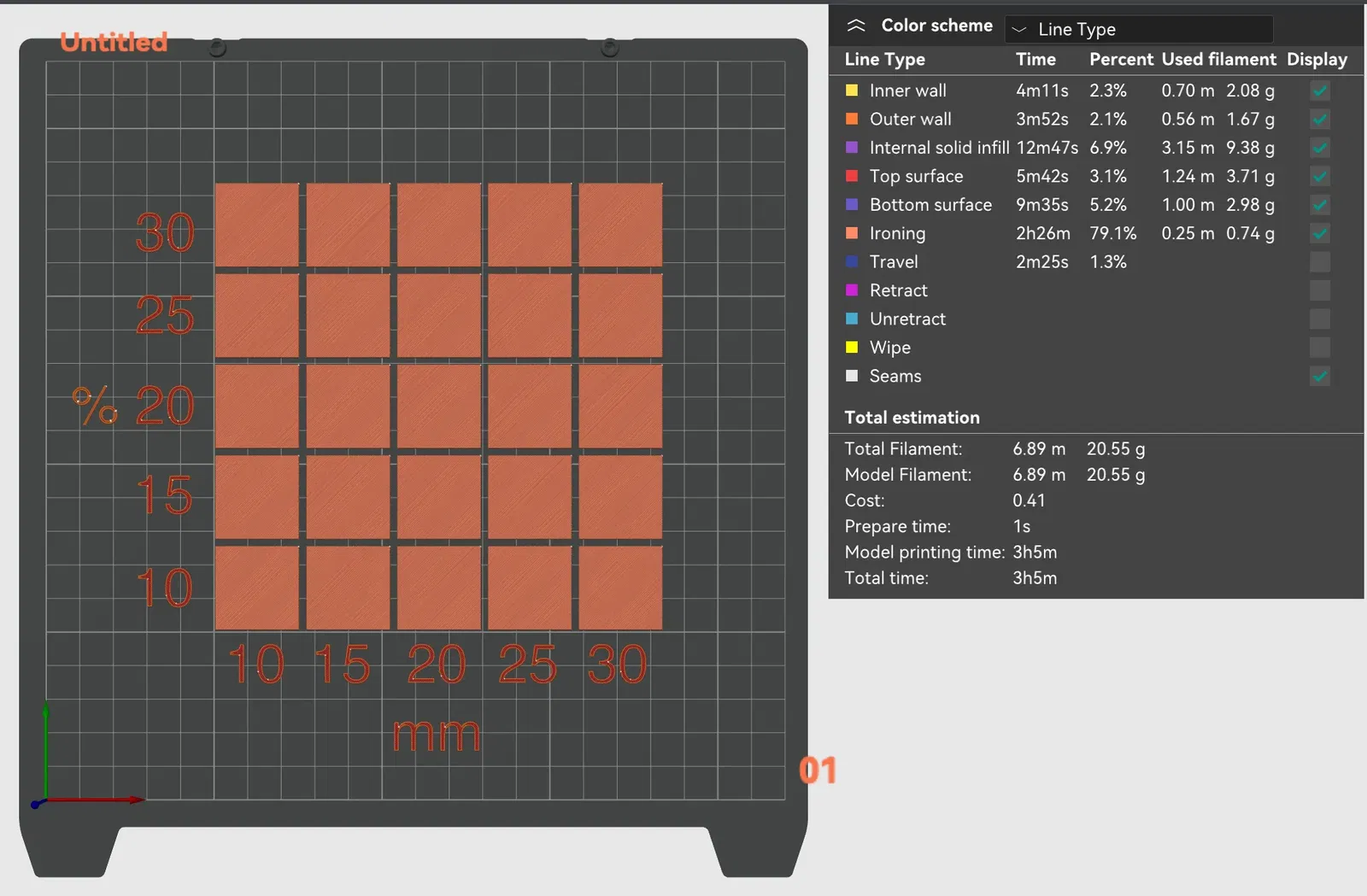Viewport: 1367px width, 896px height.
Task: Click the blue Bottom surface swatch icon
Action: pos(852,205)
